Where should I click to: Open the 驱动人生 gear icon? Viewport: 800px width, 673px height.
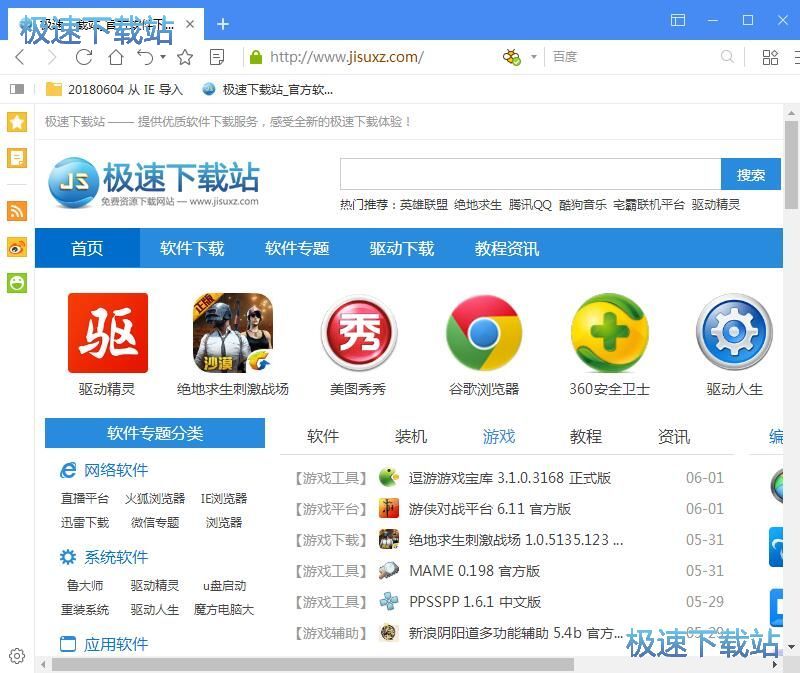click(x=734, y=333)
